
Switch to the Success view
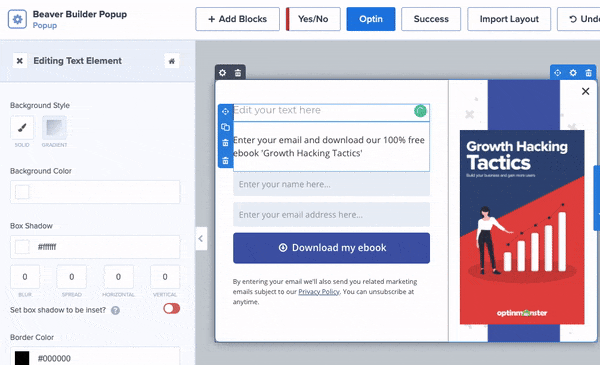431,19
